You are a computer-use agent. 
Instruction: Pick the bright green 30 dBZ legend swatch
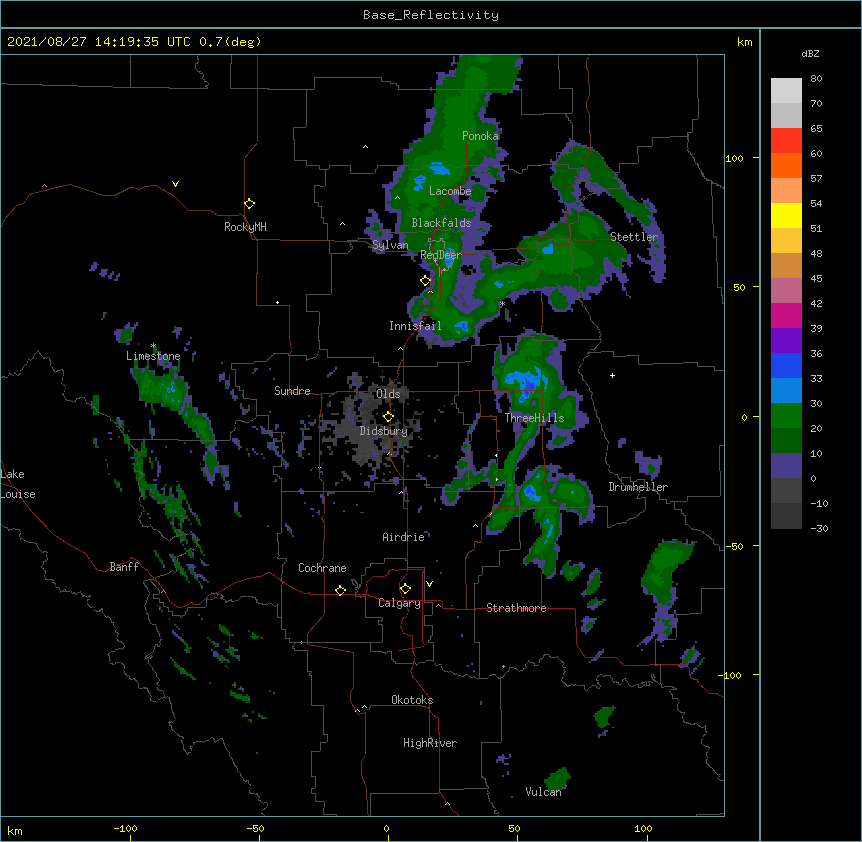coord(786,416)
